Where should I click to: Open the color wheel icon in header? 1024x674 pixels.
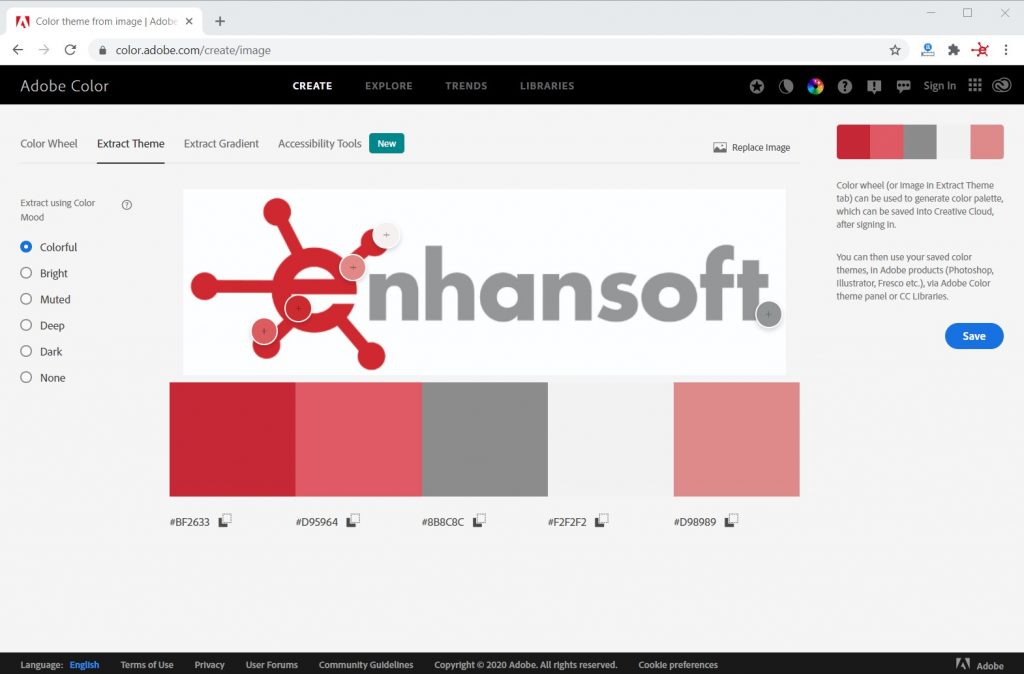pos(815,86)
